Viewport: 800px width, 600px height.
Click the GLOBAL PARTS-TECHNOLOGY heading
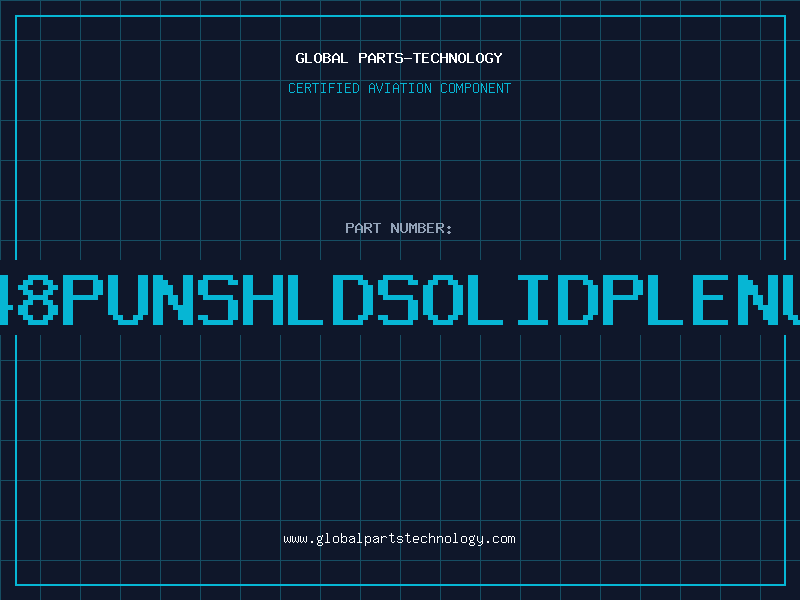pos(399,58)
